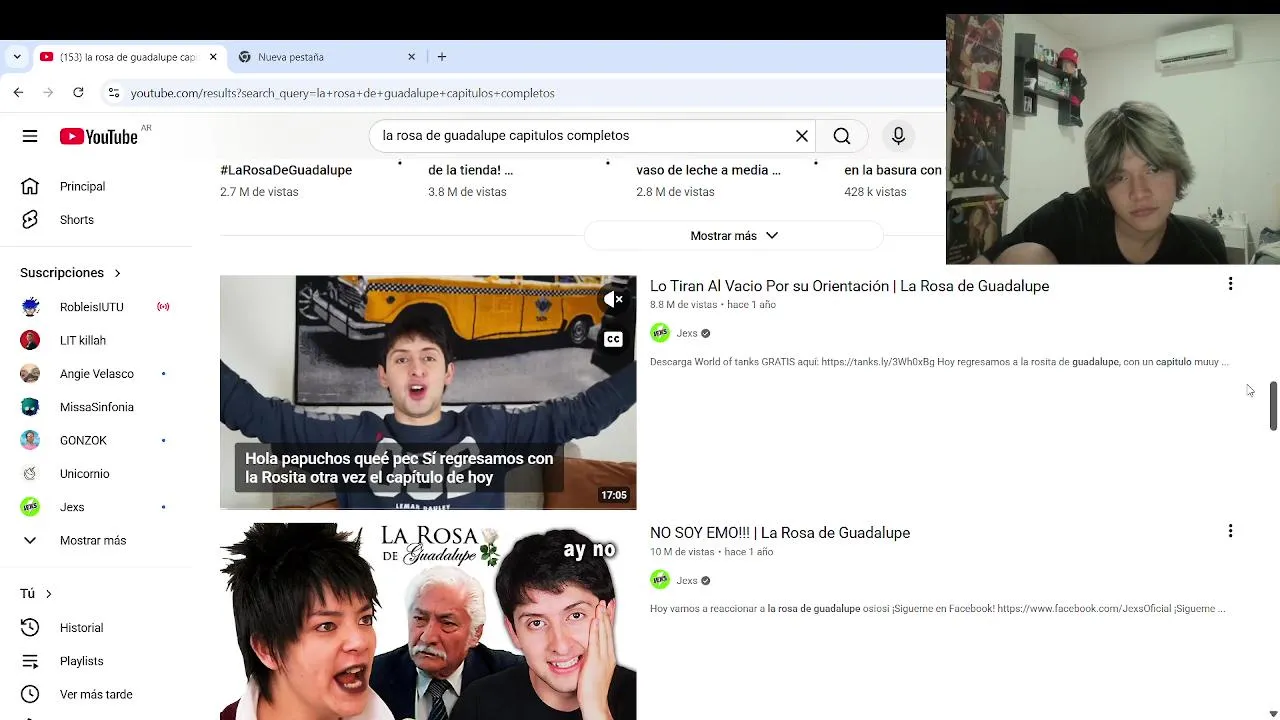Click the Historial clock icon
1280x720 pixels.
point(30,628)
